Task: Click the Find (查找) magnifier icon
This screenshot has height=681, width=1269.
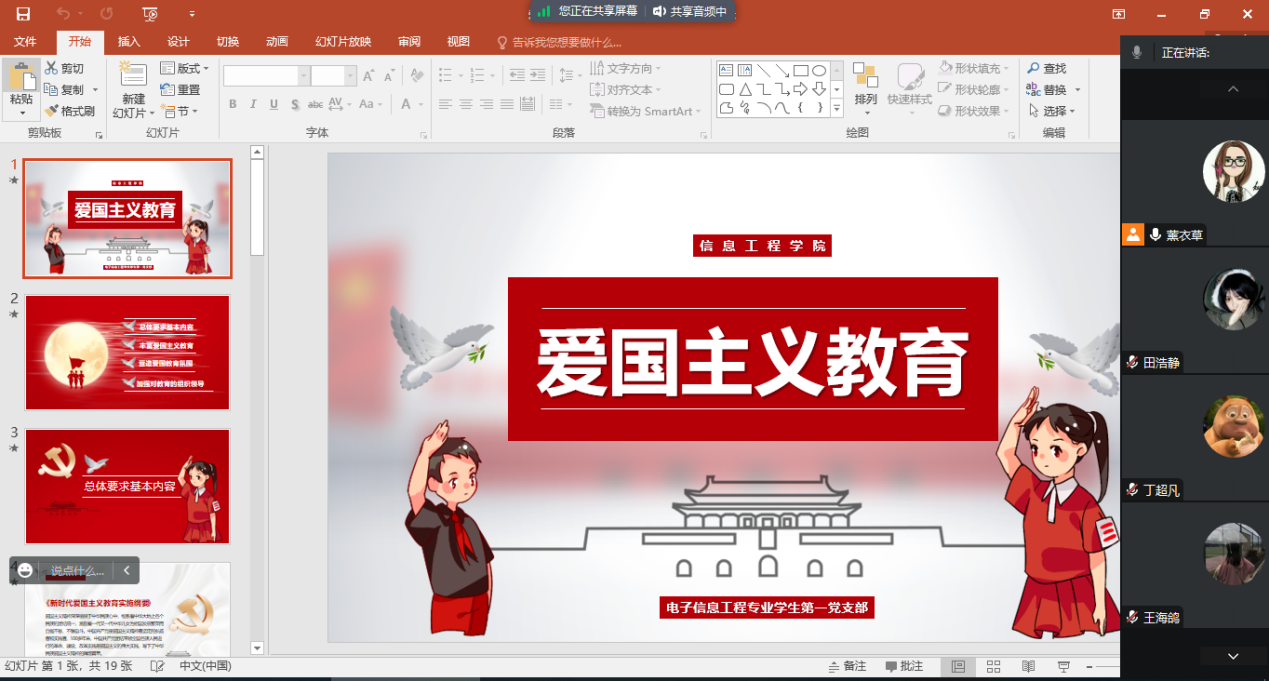Action: point(1033,68)
